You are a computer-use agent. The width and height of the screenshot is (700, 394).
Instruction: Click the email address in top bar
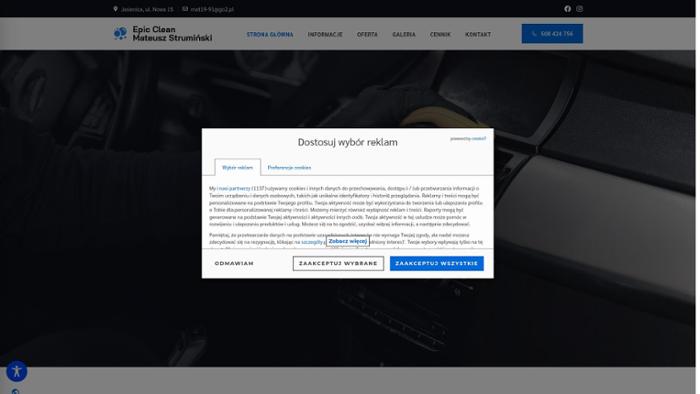click(x=213, y=9)
